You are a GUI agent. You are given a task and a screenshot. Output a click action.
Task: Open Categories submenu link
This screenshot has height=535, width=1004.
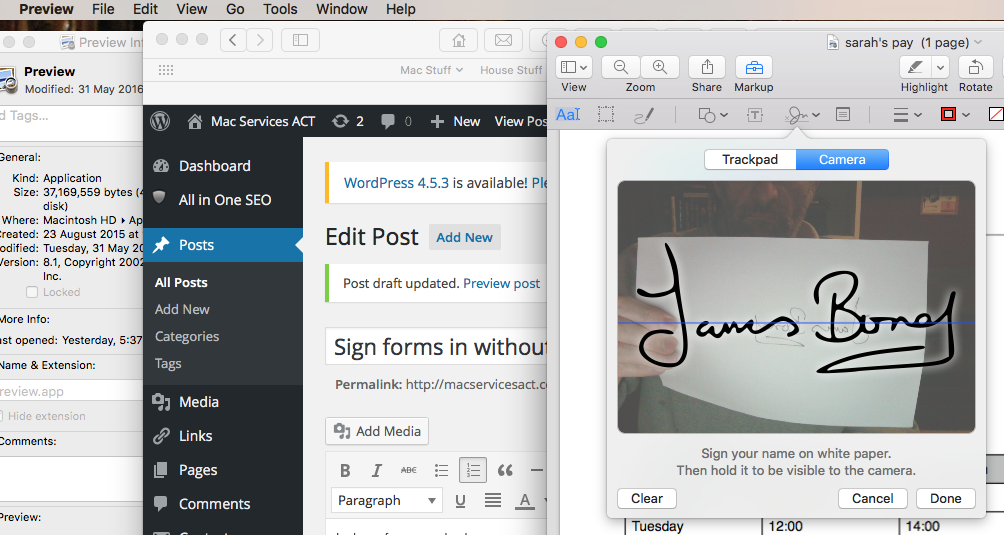(x=186, y=336)
